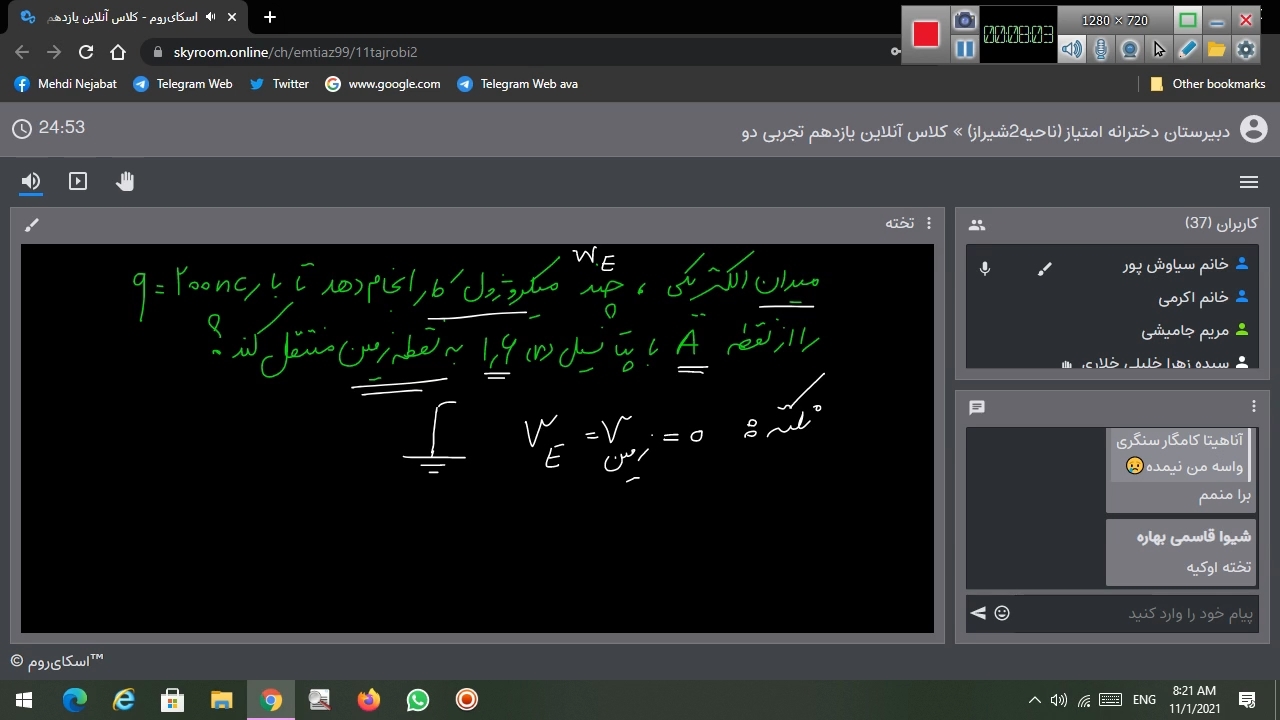Click the whiteboard brush icon
This screenshot has height=720, width=1280.
tap(31, 225)
